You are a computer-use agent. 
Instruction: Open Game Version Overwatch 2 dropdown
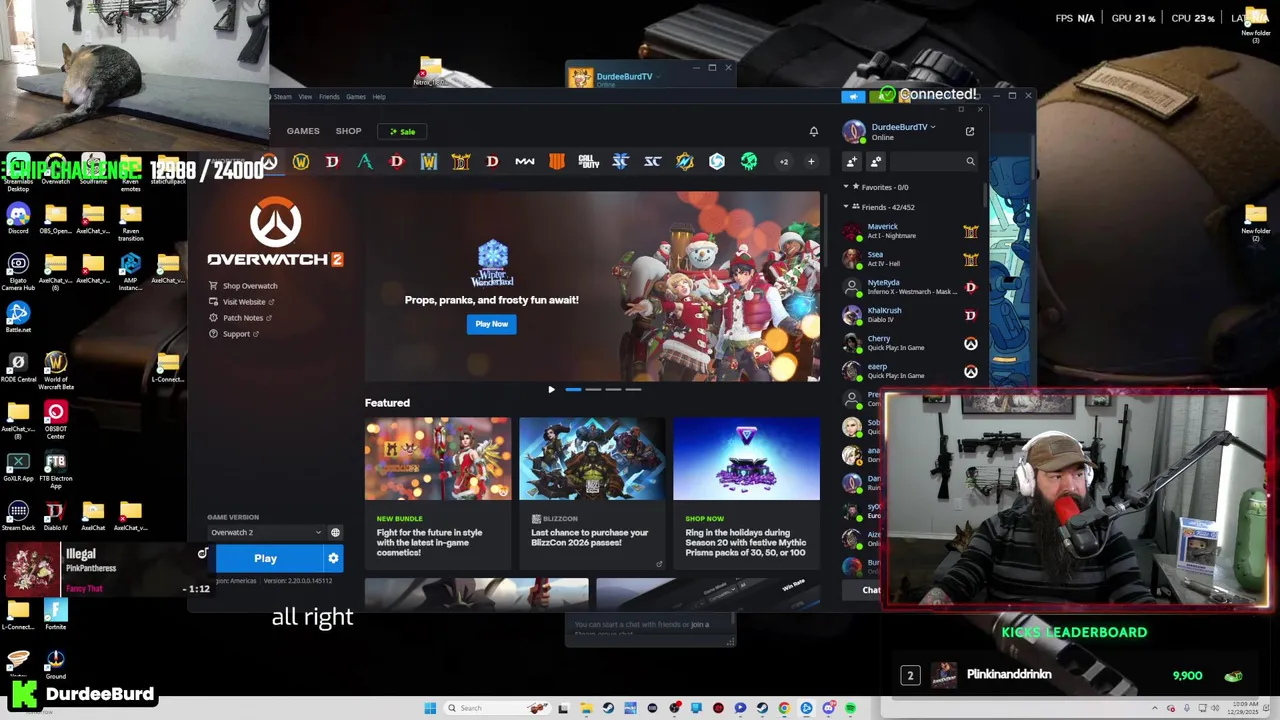click(265, 533)
